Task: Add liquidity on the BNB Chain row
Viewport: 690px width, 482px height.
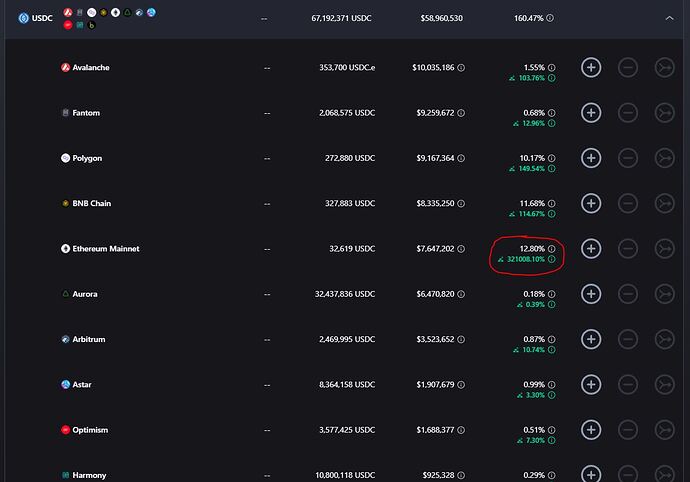Action: (591, 203)
